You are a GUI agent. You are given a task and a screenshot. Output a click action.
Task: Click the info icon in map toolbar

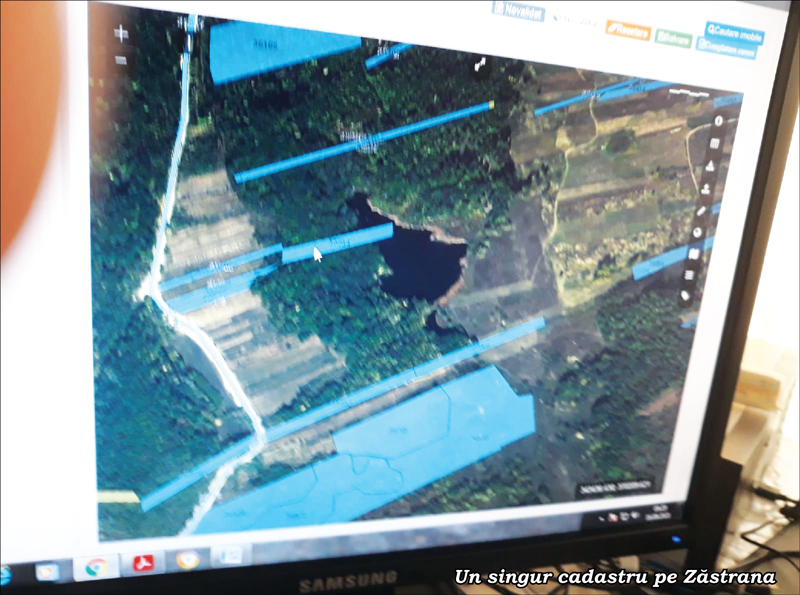click(x=720, y=122)
